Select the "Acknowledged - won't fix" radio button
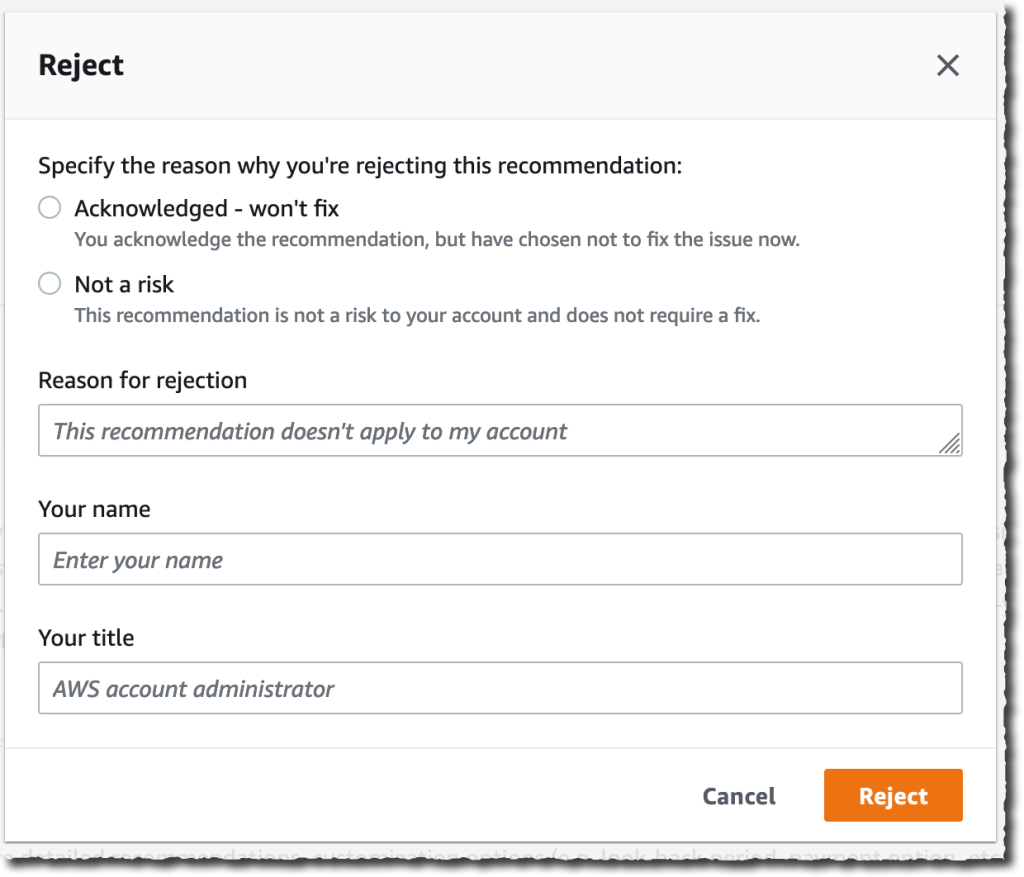Image resolution: width=1024 pixels, height=877 pixels. (49, 207)
